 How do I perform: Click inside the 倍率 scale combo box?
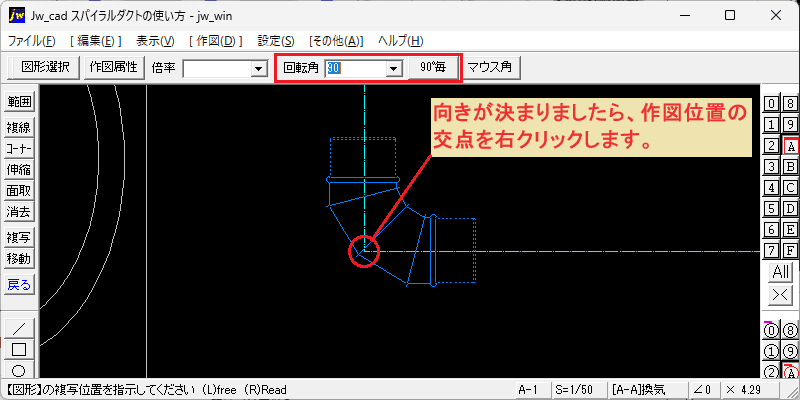click(217, 68)
